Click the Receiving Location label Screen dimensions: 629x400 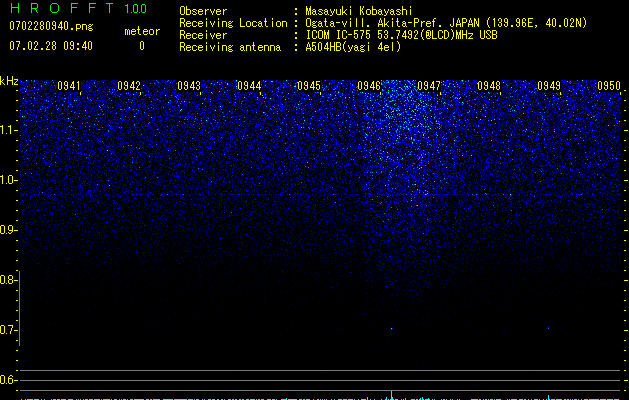(233, 23)
